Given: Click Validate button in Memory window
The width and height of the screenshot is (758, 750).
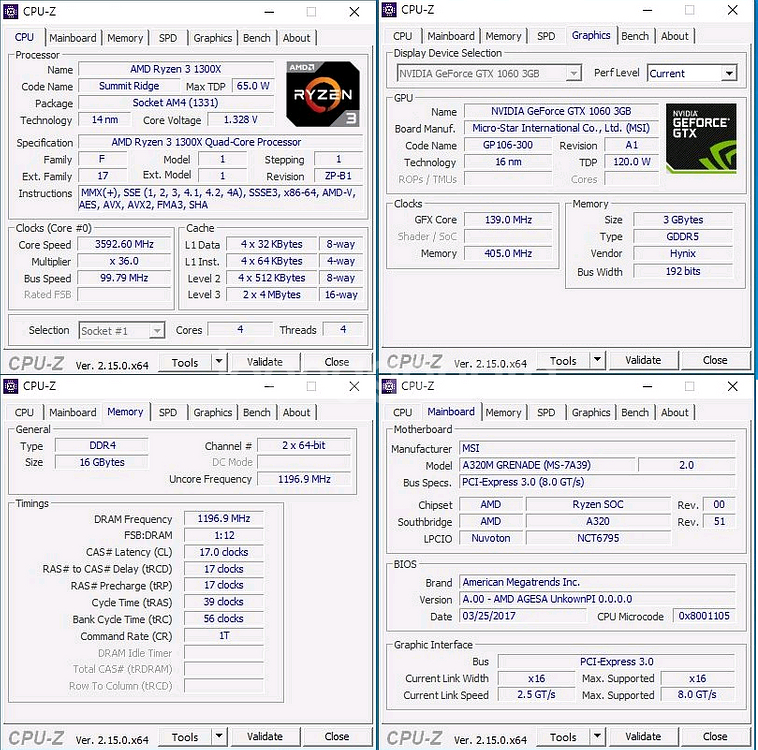Looking at the screenshot, I should [264, 736].
